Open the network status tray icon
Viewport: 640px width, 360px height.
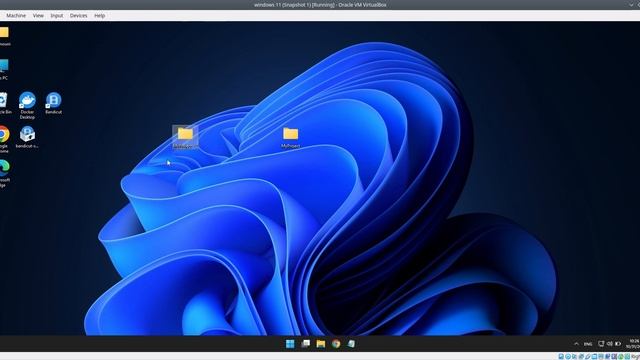601,344
